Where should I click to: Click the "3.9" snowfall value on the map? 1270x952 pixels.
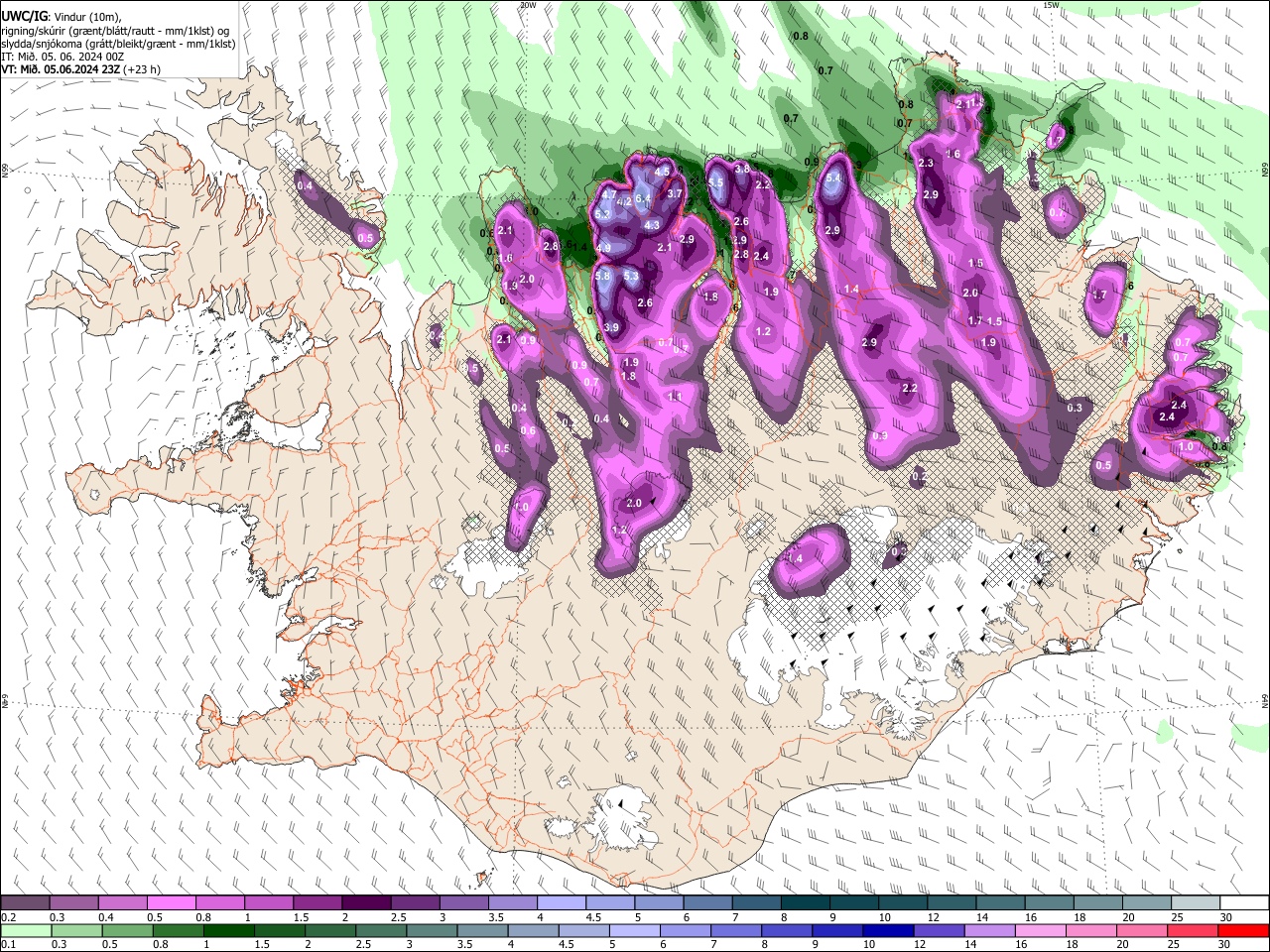(611, 328)
